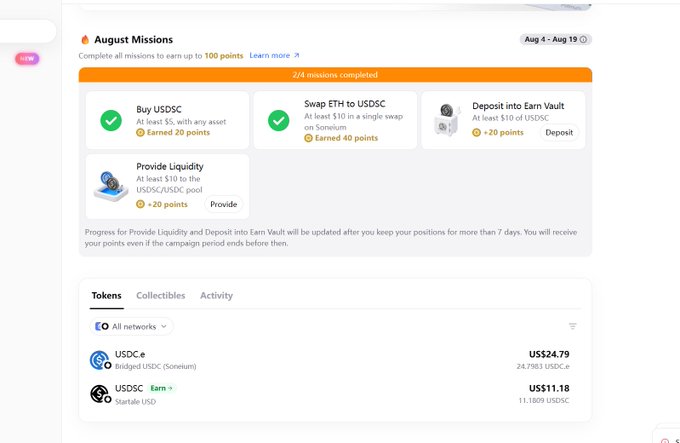The height and width of the screenshot is (443, 680).
Task: Open the token list filter icon
Action: coord(572,326)
